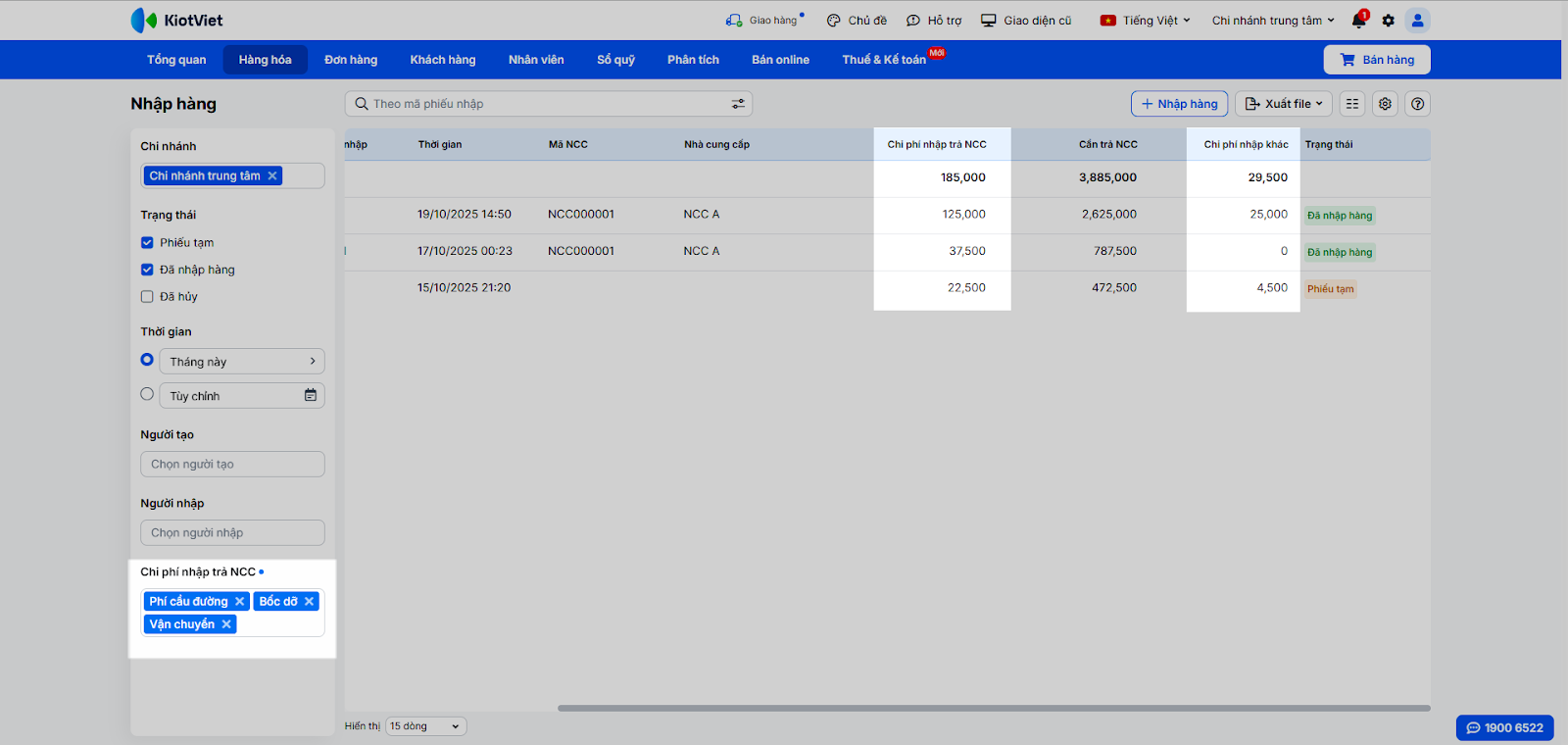The width and height of the screenshot is (1568, 745).
Task: Expand the Xuất file dropdown
Action: coord(1283,104)
